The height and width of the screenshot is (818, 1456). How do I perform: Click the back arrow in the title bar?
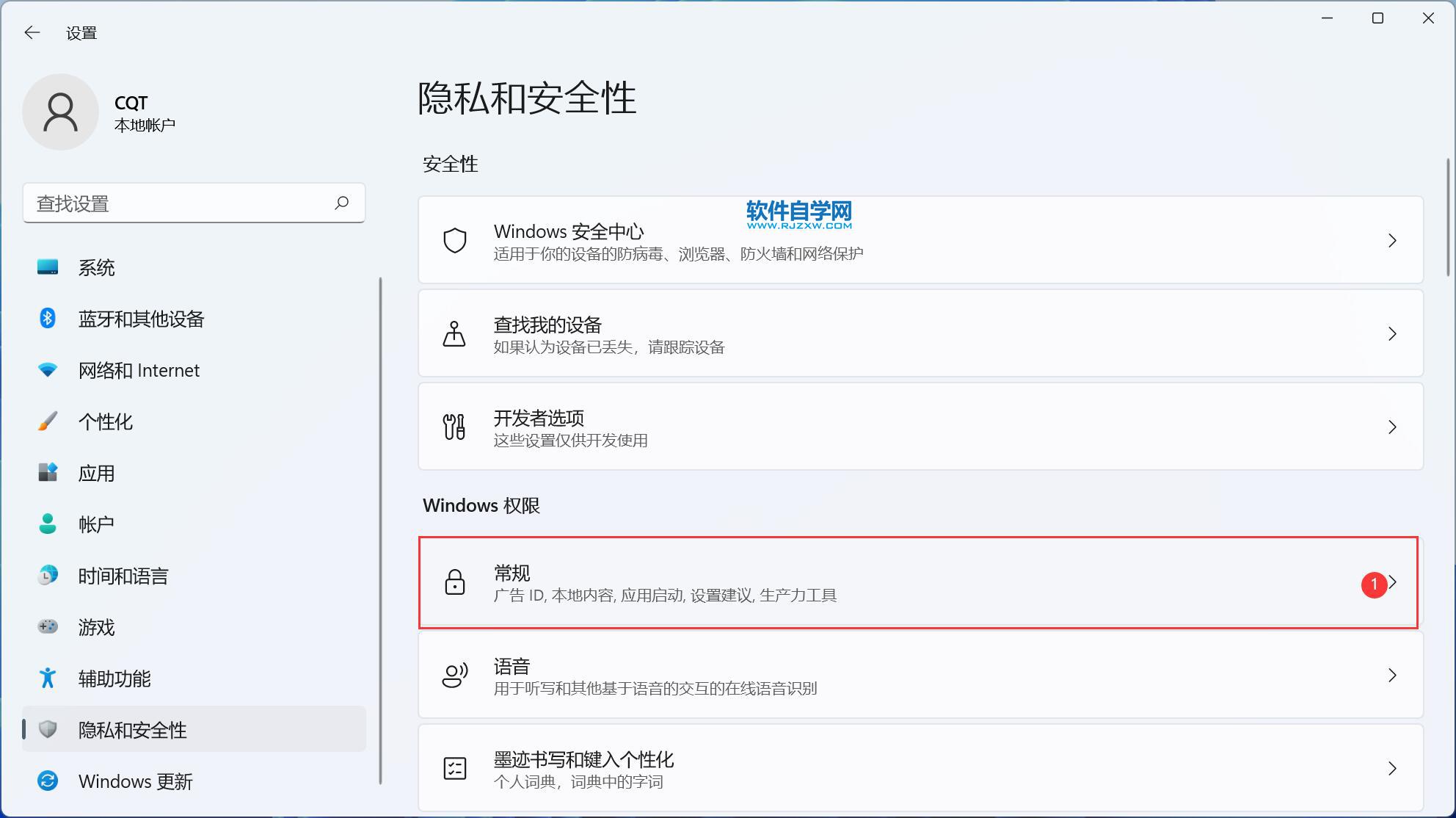(x=32, y=32)
